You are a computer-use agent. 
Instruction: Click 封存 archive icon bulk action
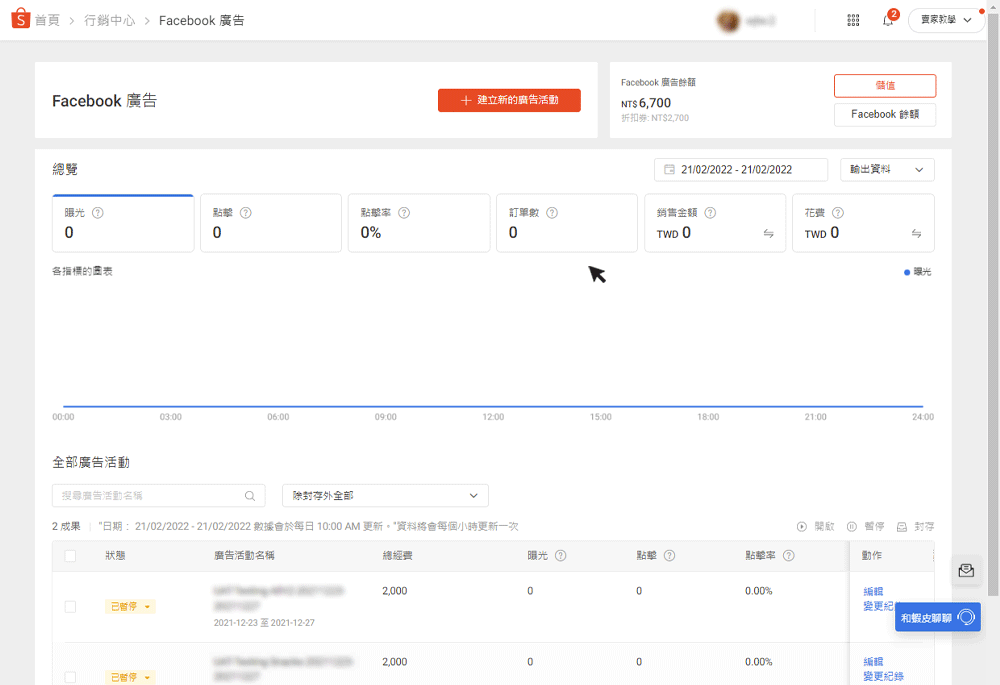pos(902,527)
